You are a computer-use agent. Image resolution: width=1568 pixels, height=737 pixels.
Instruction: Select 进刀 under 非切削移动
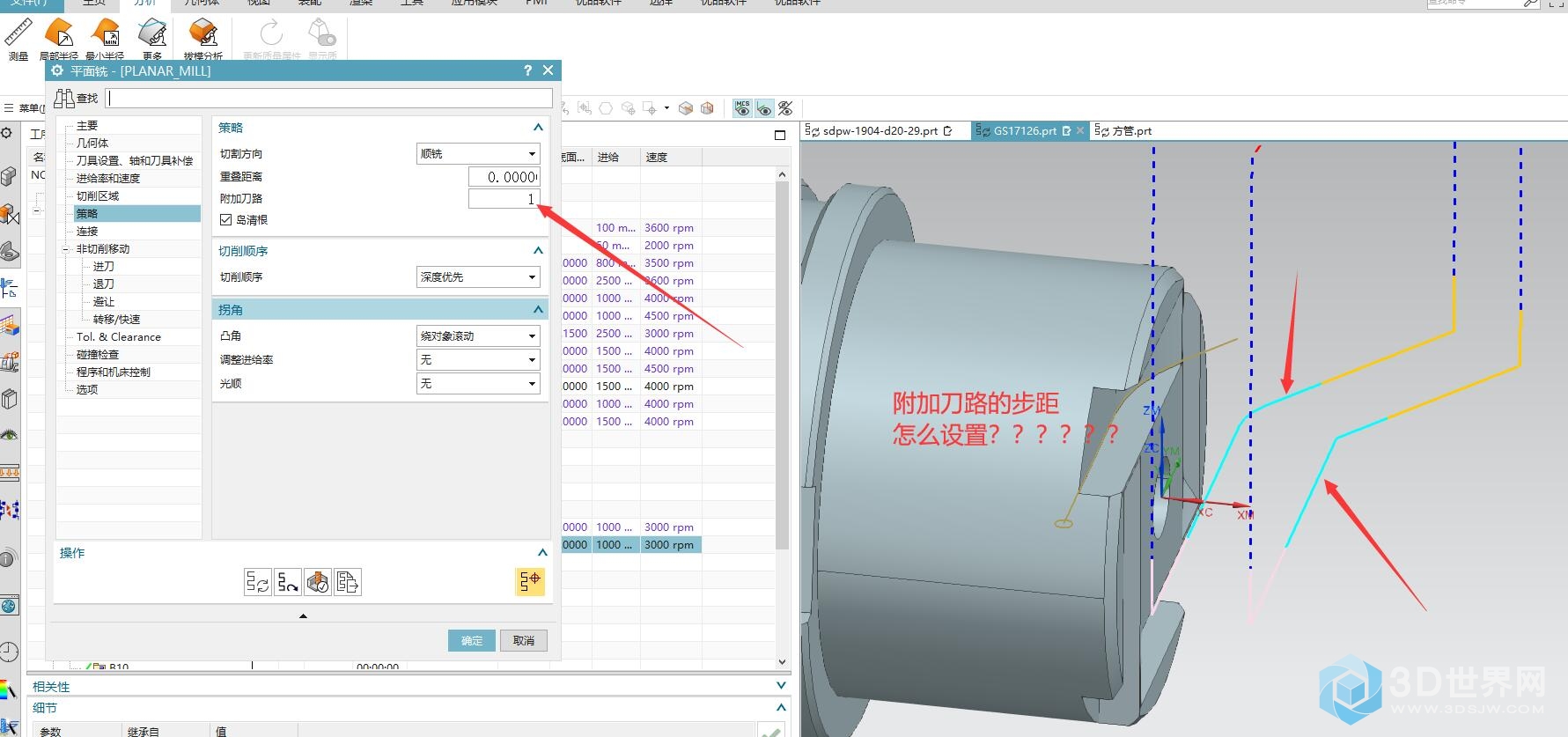(x=104, y=266)
